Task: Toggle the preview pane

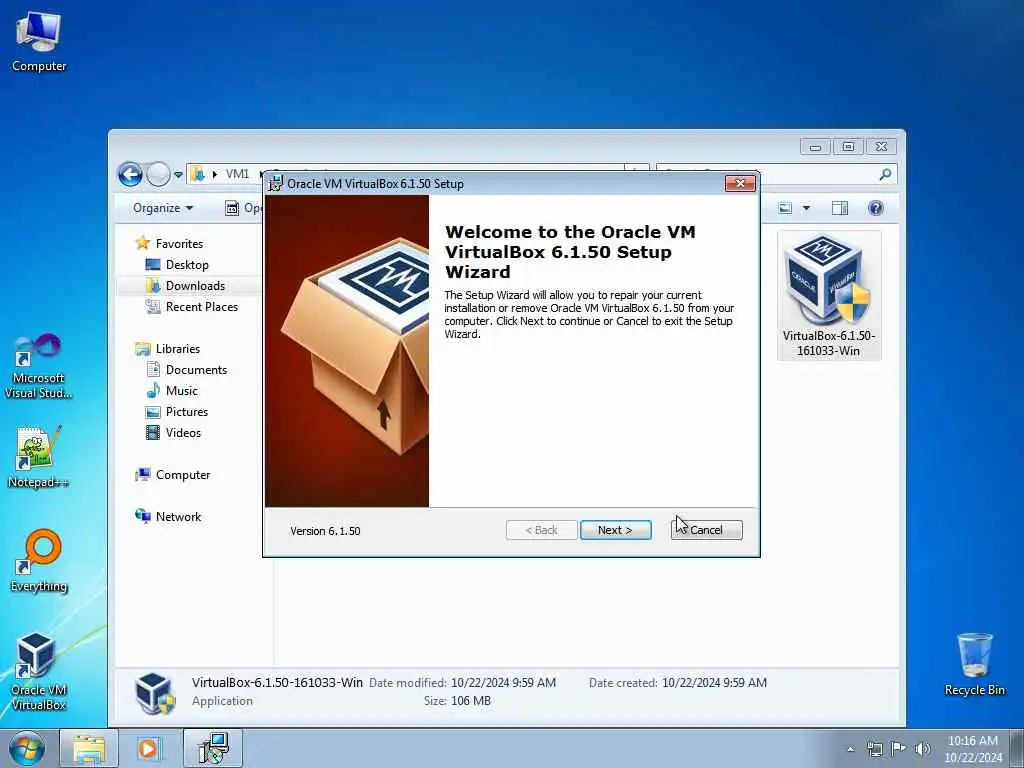Action: coord(840,208)
